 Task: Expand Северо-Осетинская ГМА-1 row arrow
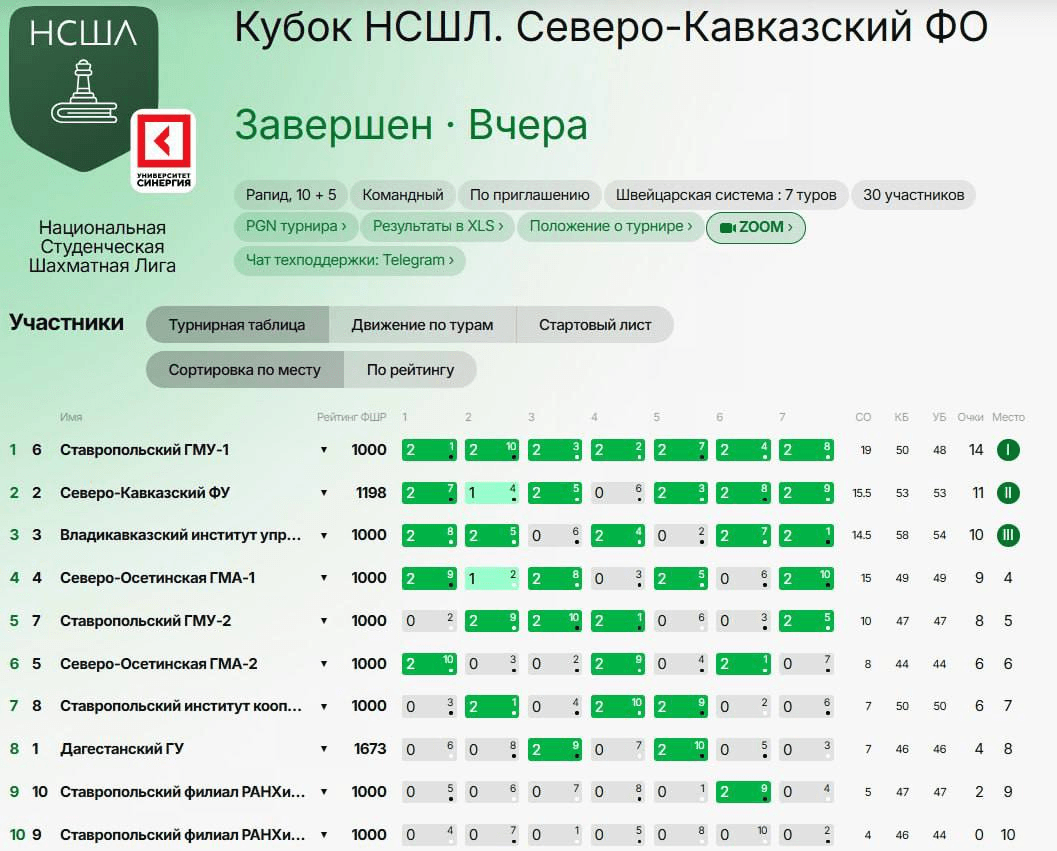click(x=324, y=578)
